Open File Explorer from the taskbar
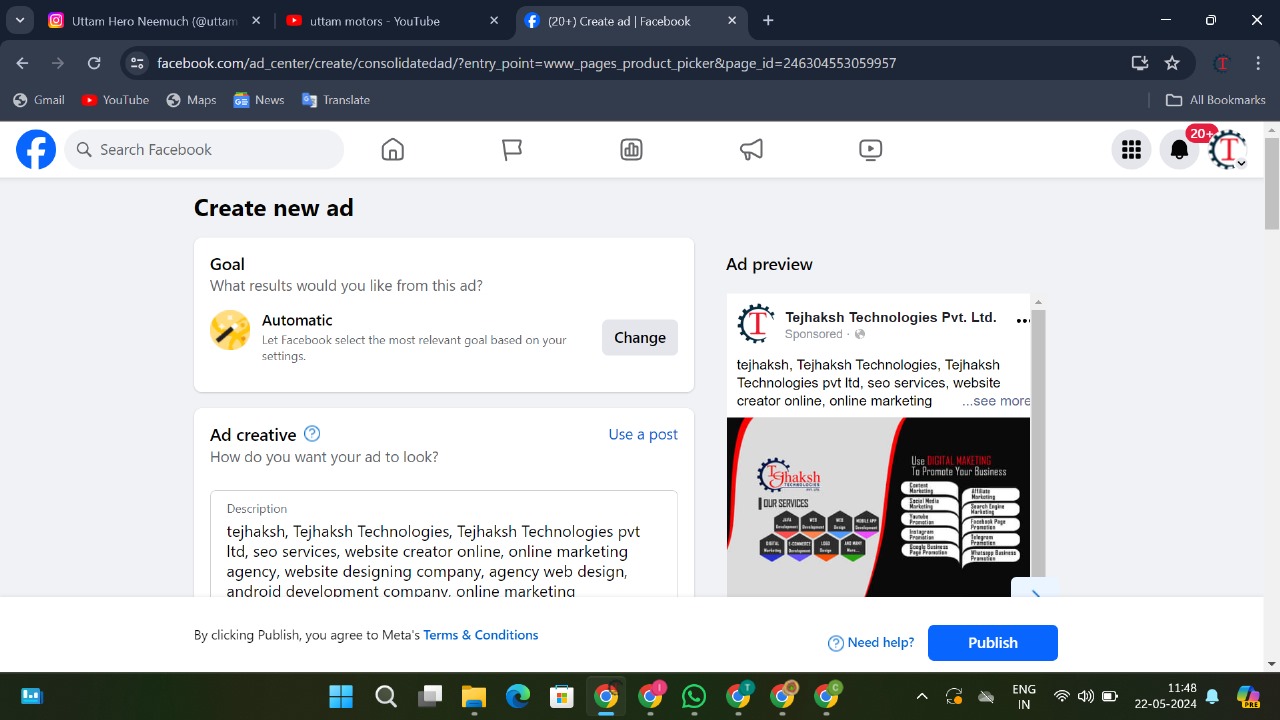Viewport: 1280px width, 720px height. (x=474, y=696)
